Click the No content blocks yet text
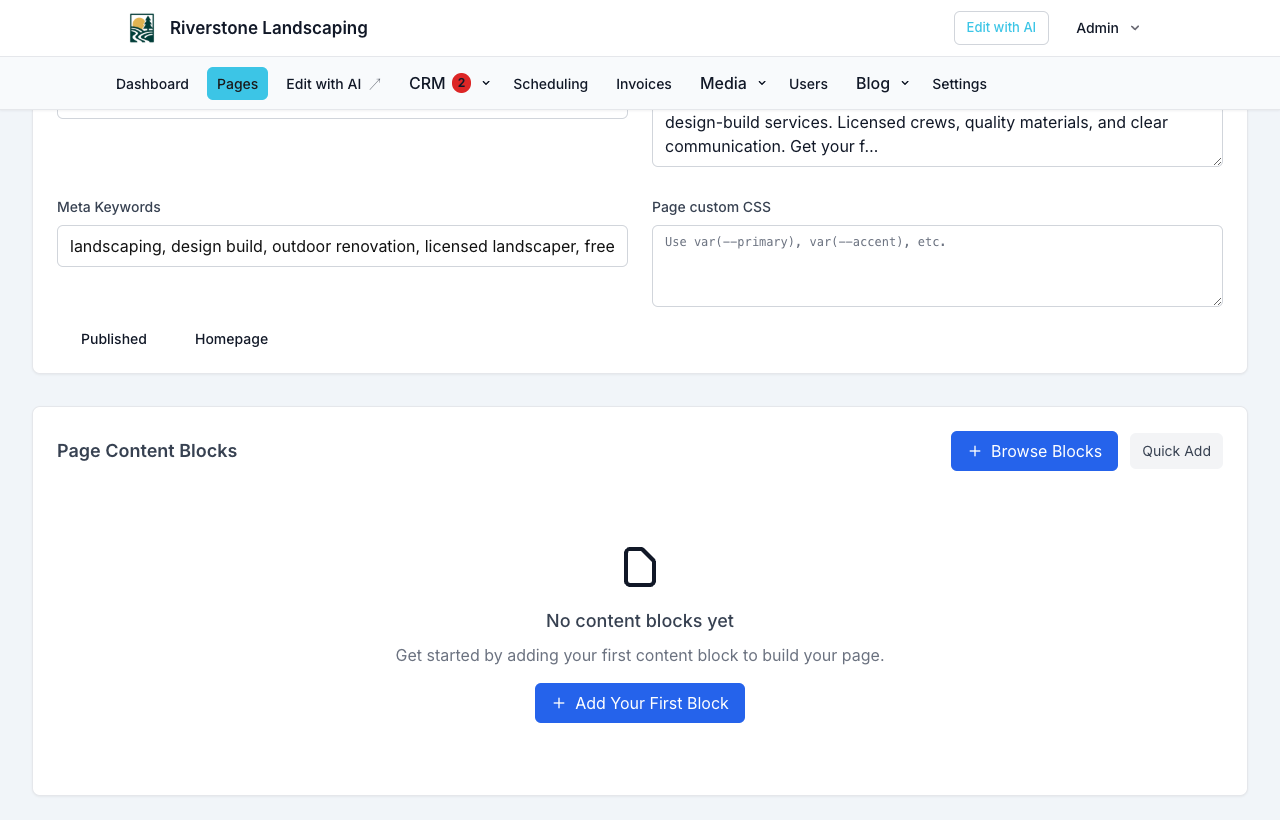 640,621
